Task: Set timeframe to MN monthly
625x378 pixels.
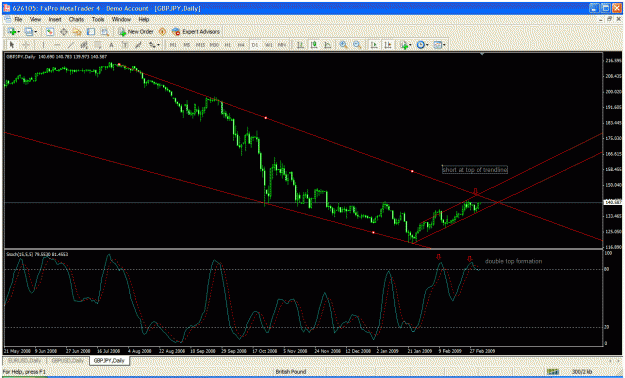Action: tap(282, 45)
